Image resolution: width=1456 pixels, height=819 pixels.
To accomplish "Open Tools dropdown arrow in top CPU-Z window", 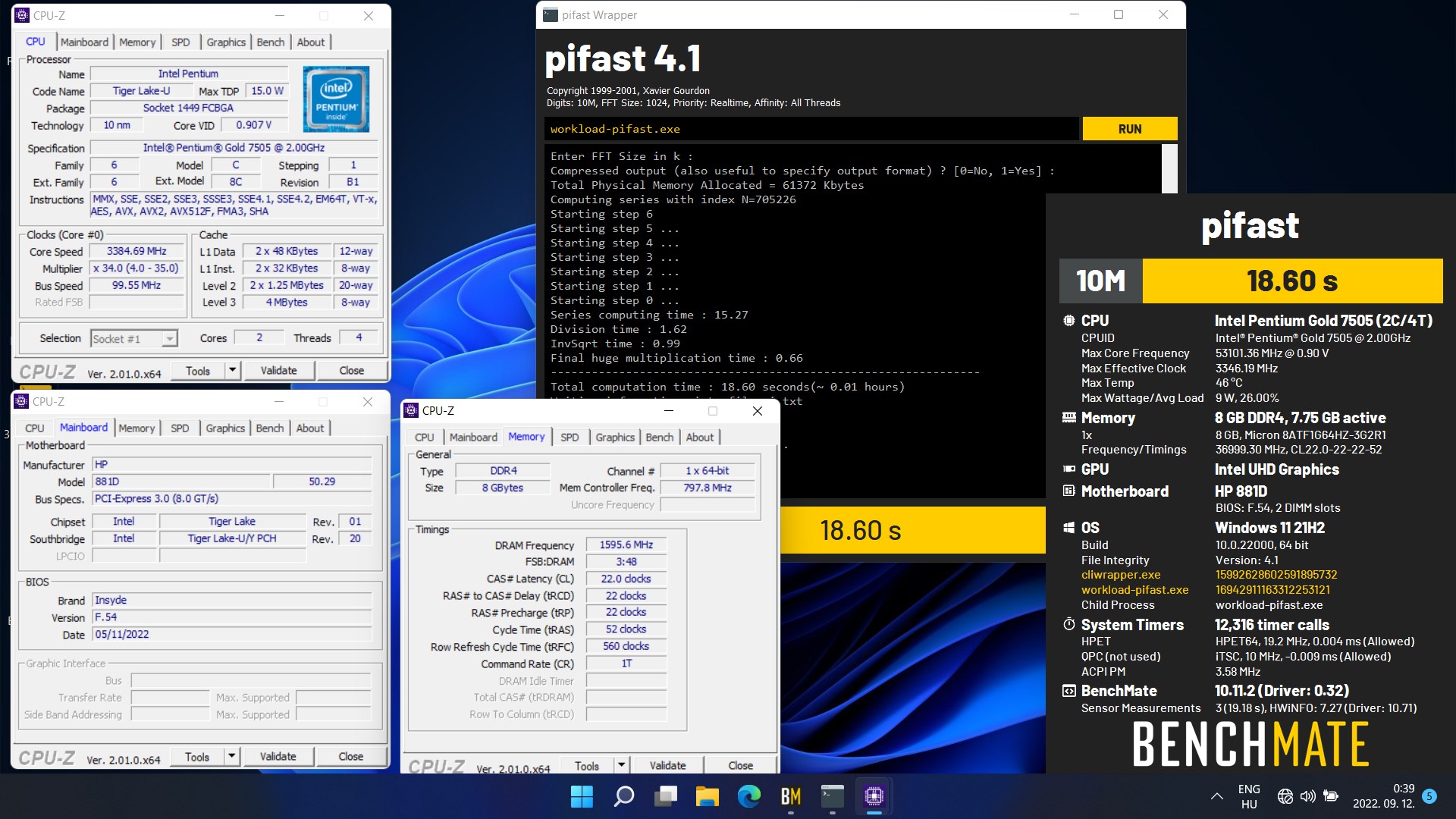I will (232, 370).
